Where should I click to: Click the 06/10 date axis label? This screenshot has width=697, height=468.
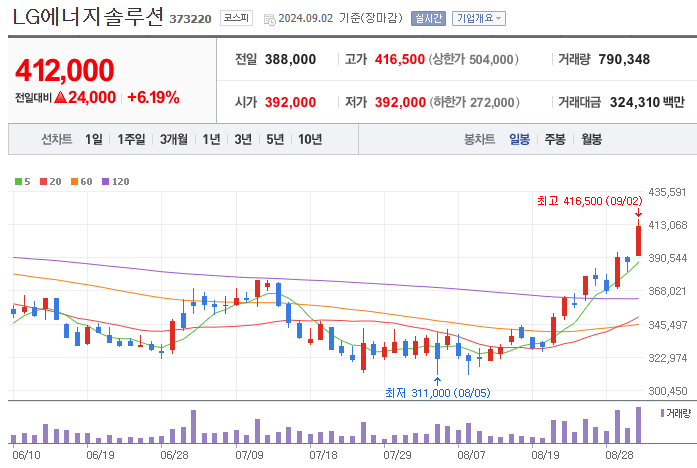[x=26, y=455]
